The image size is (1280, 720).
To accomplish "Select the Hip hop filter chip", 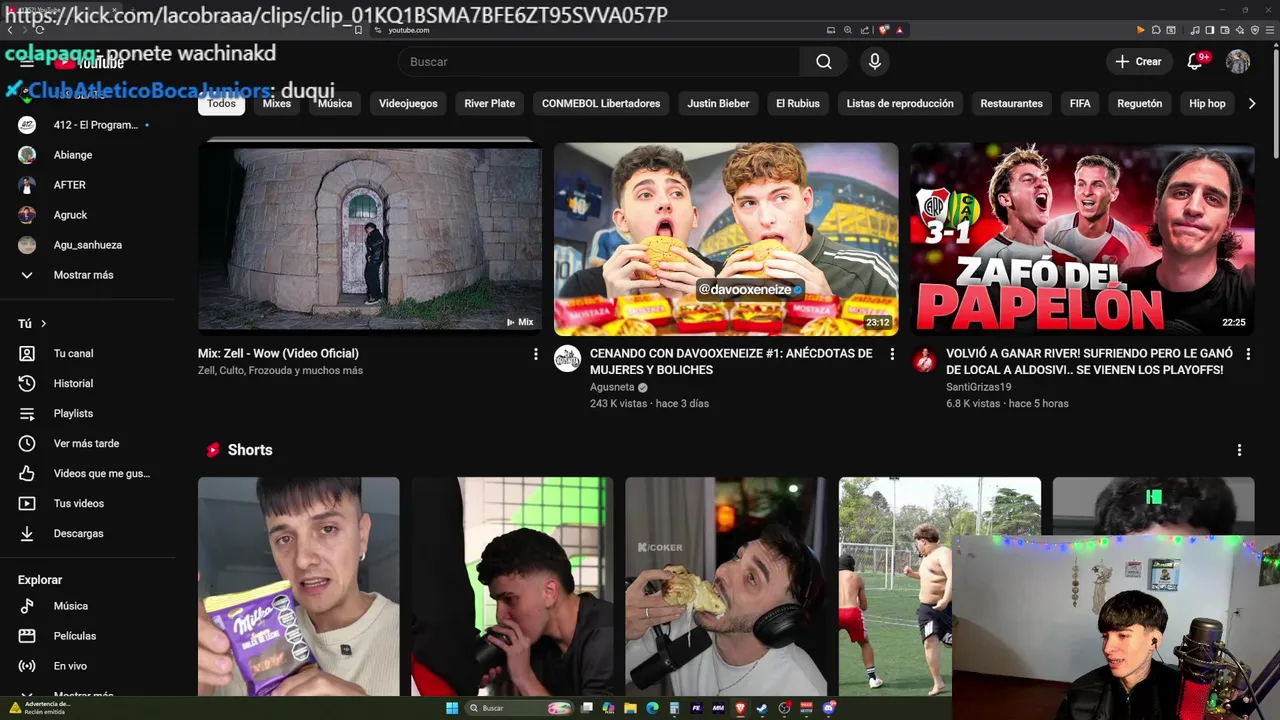I will [x=1207, y=103].
